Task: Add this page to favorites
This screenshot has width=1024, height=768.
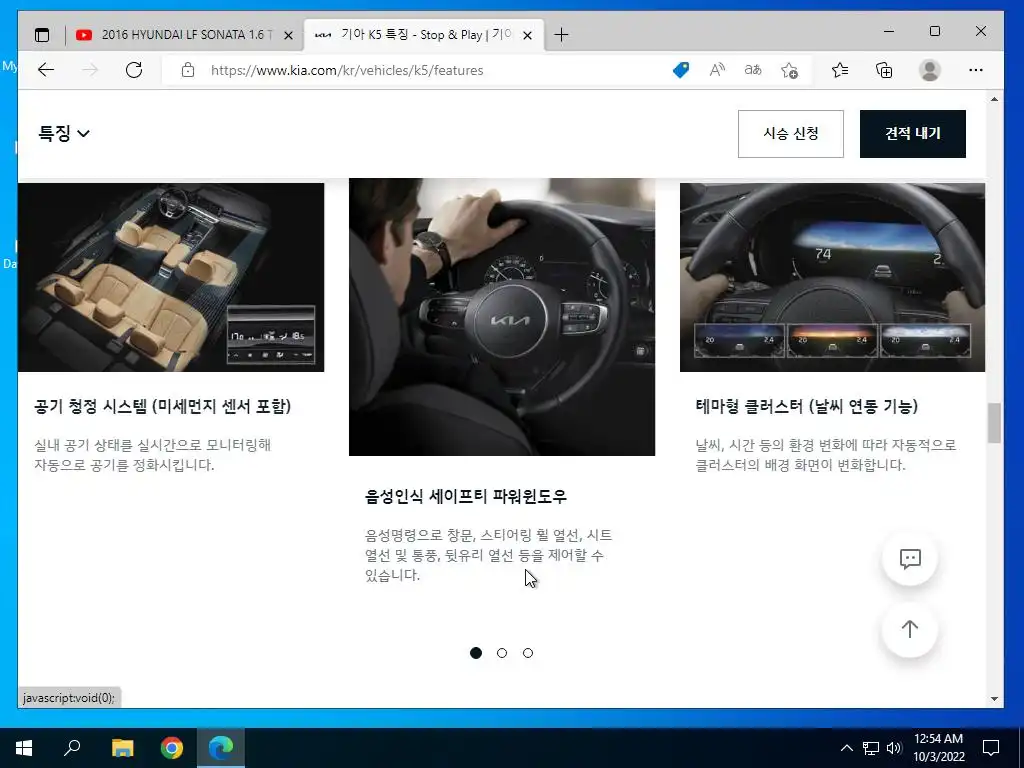Action: coord(790,70)
